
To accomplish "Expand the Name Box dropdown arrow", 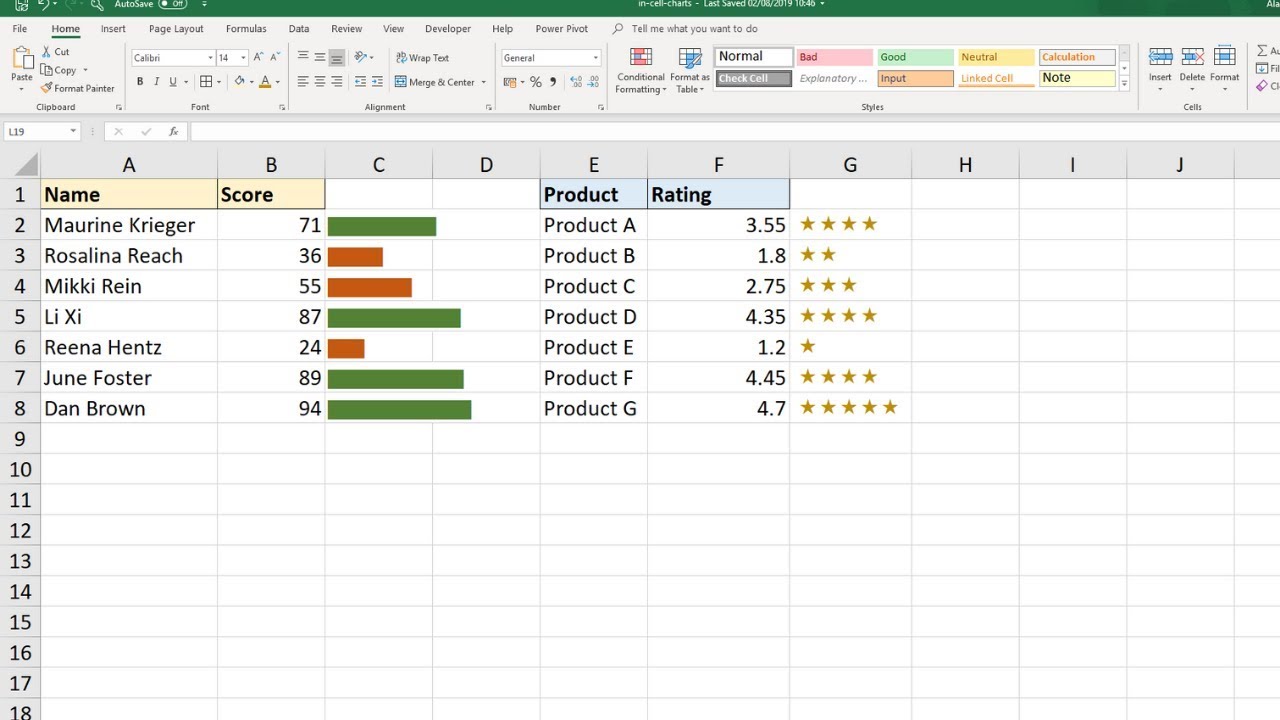I will coord(73,131).
